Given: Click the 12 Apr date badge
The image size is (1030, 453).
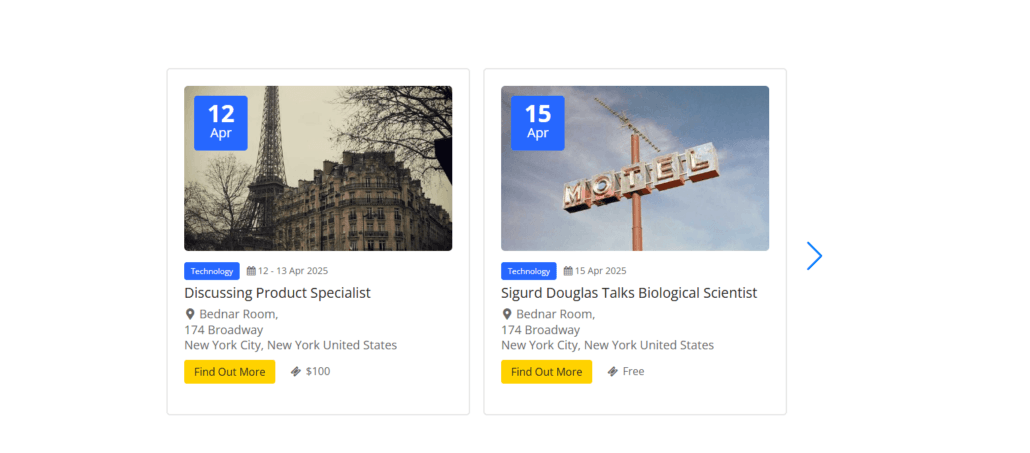Looking at the screenshot, I should [221, 123].
